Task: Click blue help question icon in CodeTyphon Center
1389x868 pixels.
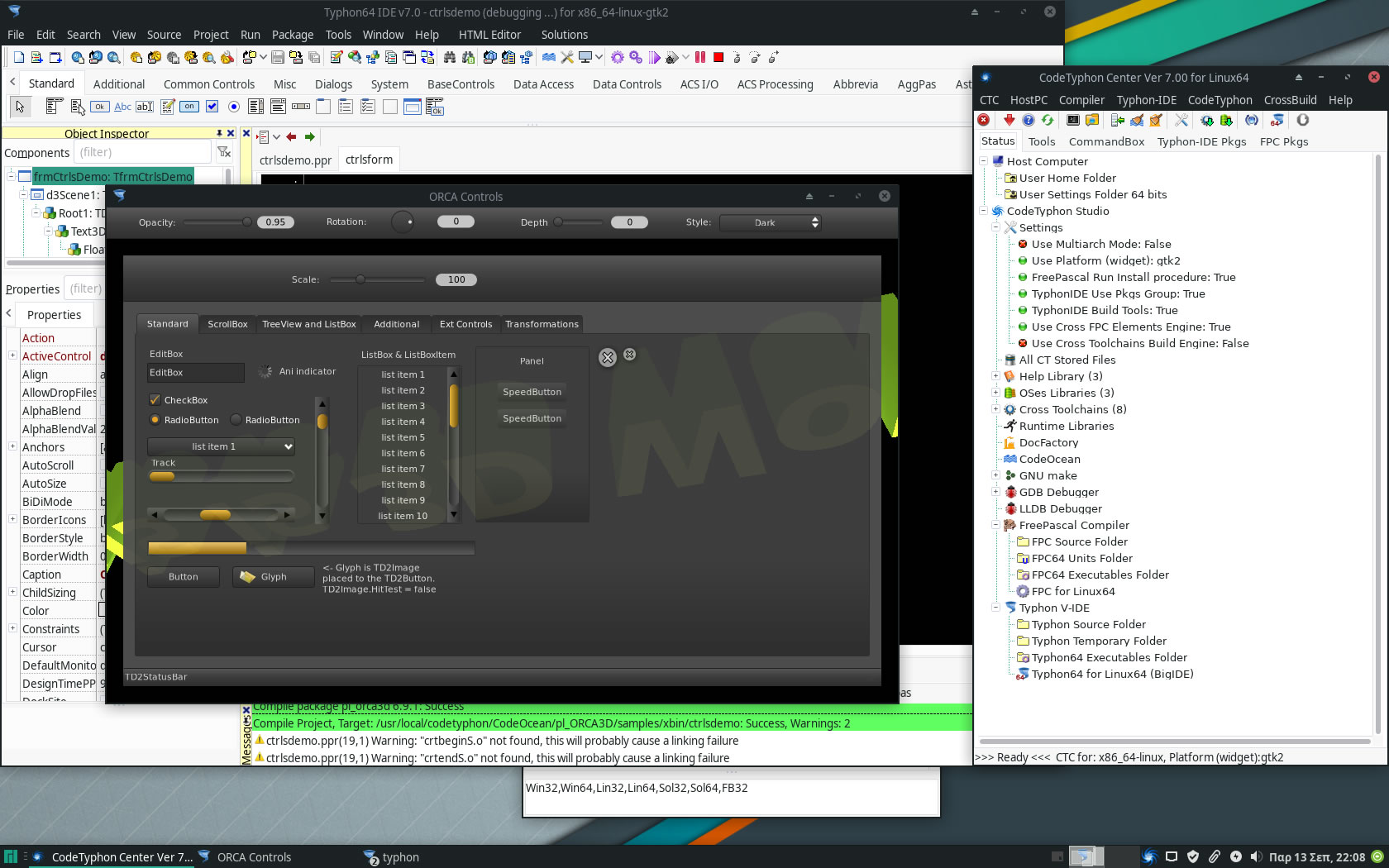Action: point(1028,121)
